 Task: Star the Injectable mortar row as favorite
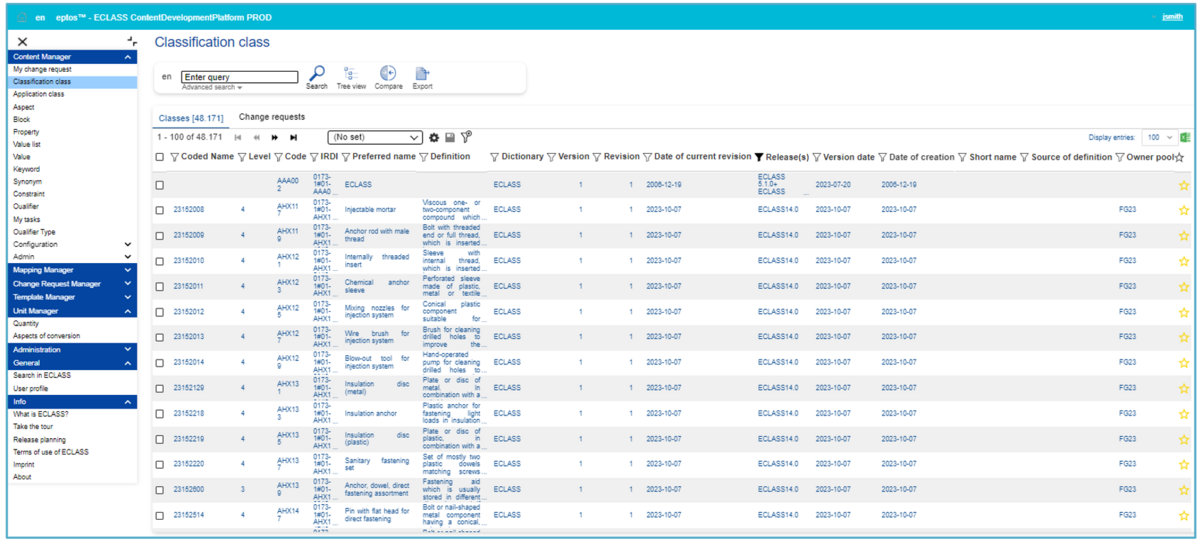tap(1184, 210)
